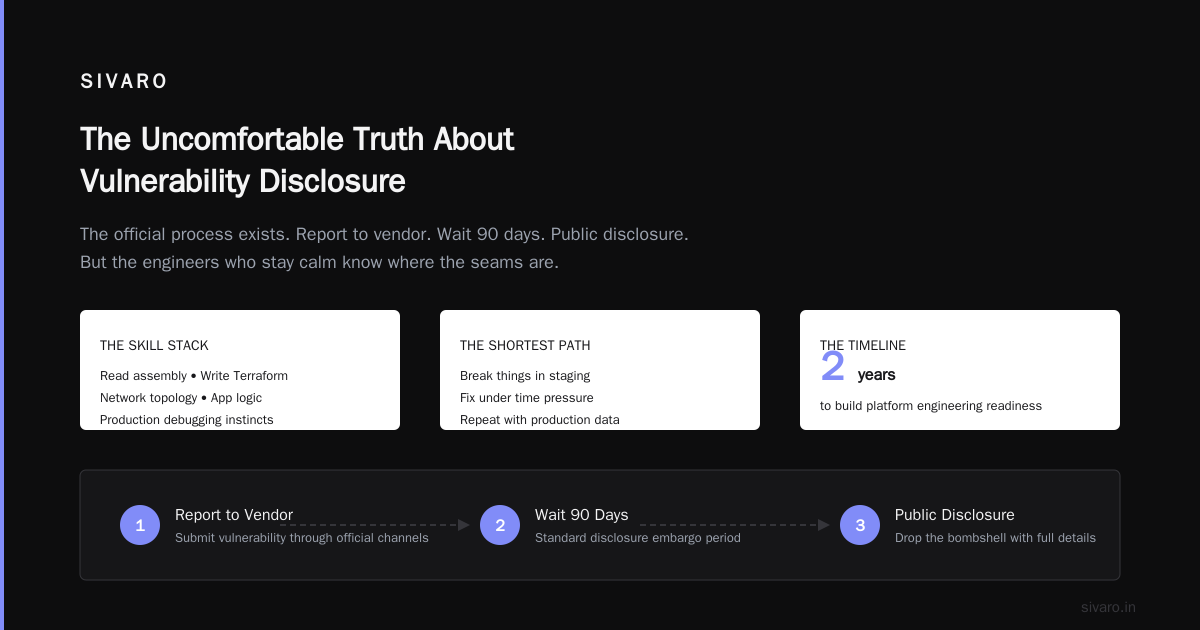The image size is (1200, 630).
Task: Click the sentence 'The official process exists...'
Action: tap(384, 234)
